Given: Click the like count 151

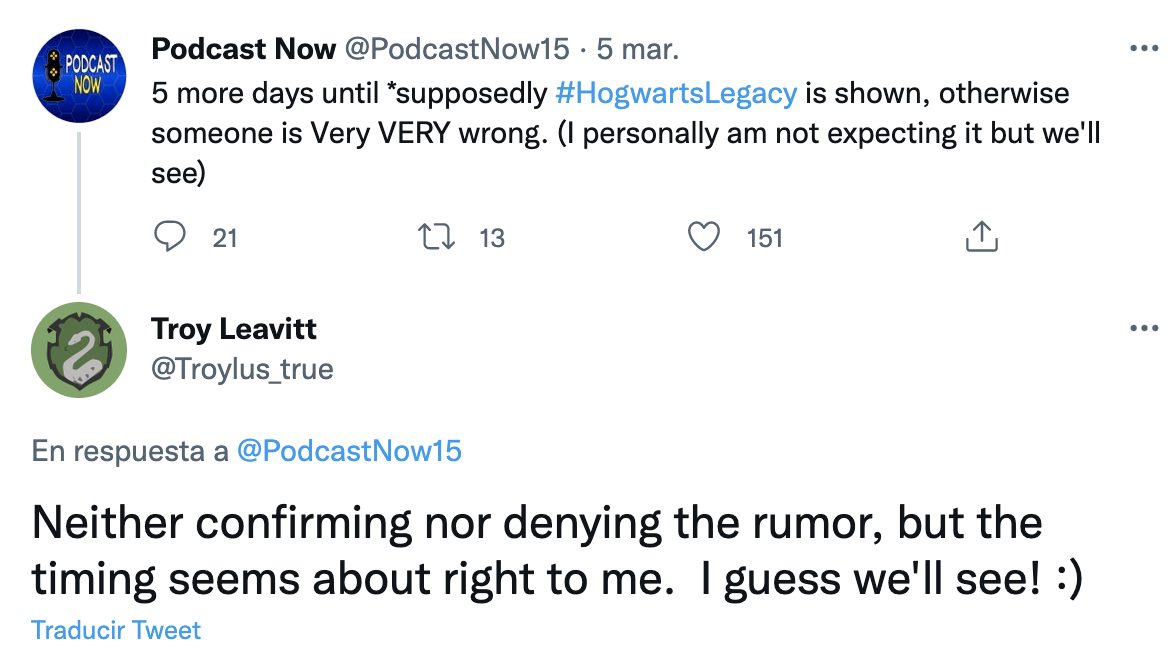Looking at the screenshot, I should [x=764, y=238].
